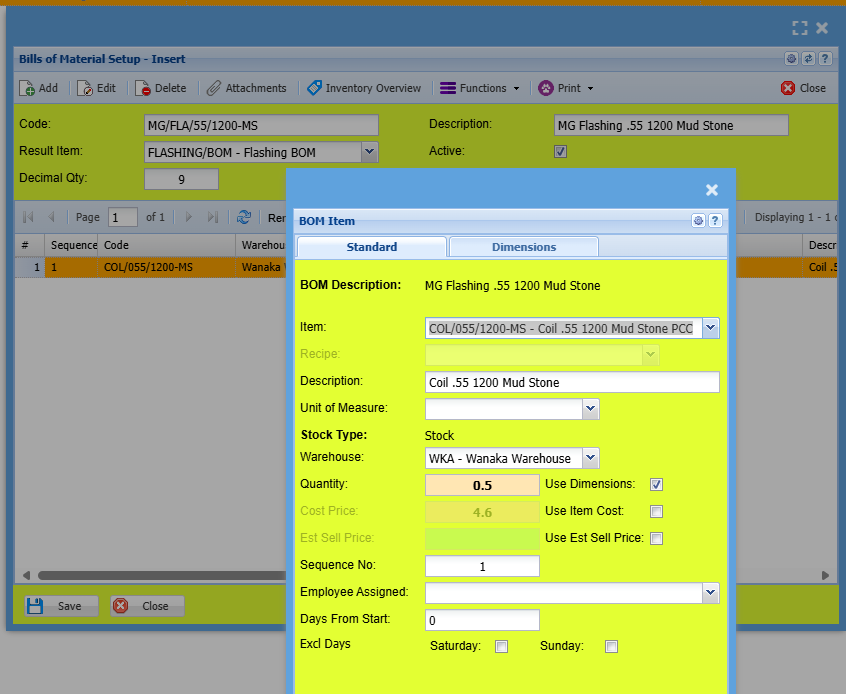Viewport: 846px width, 694px height.
Task: Expand the Unit of Measure dropdown
Action: coord(590,408)
